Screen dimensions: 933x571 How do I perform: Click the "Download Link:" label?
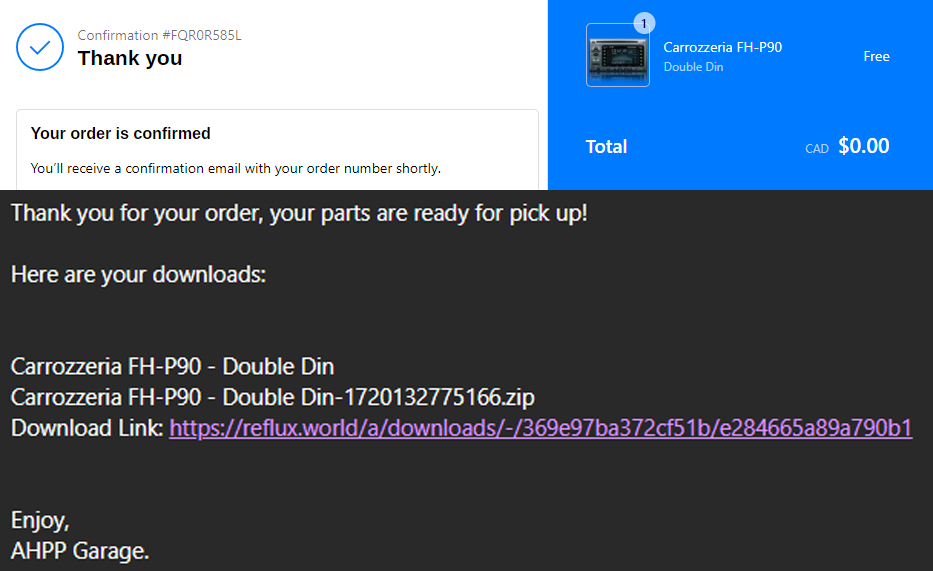87,428
